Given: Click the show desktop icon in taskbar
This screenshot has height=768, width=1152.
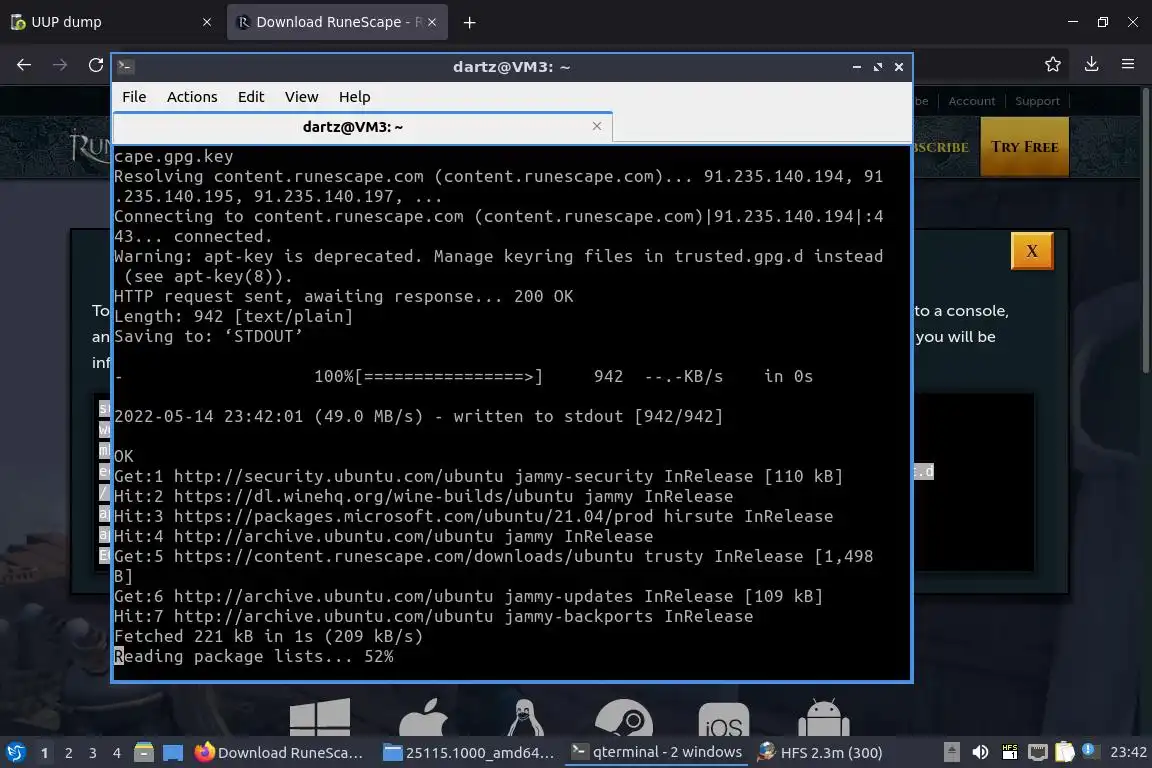Looking at the screenshot, I should (x=173, y=753).
